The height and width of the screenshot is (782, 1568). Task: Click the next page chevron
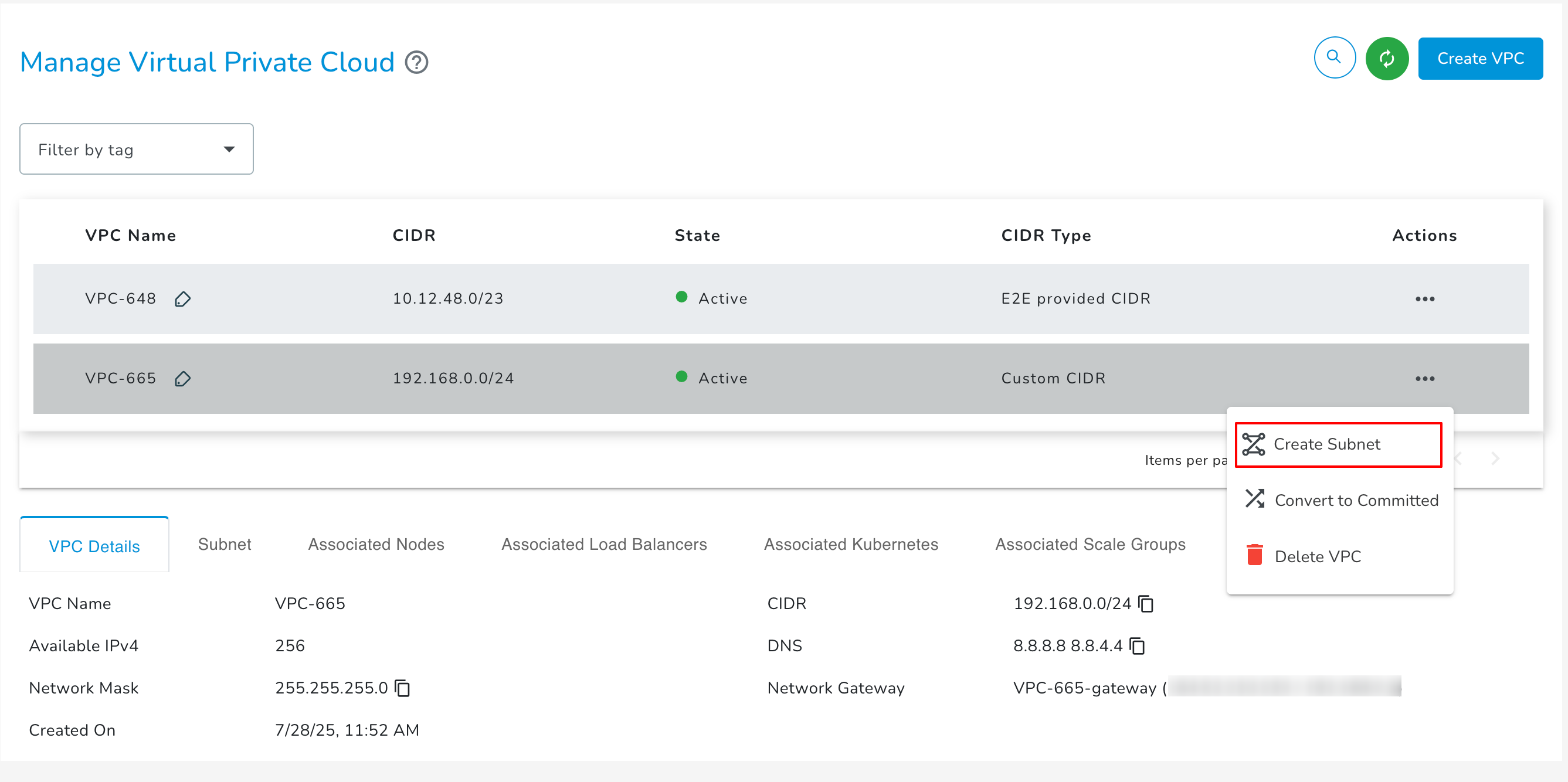click(x=1495, y=459)
